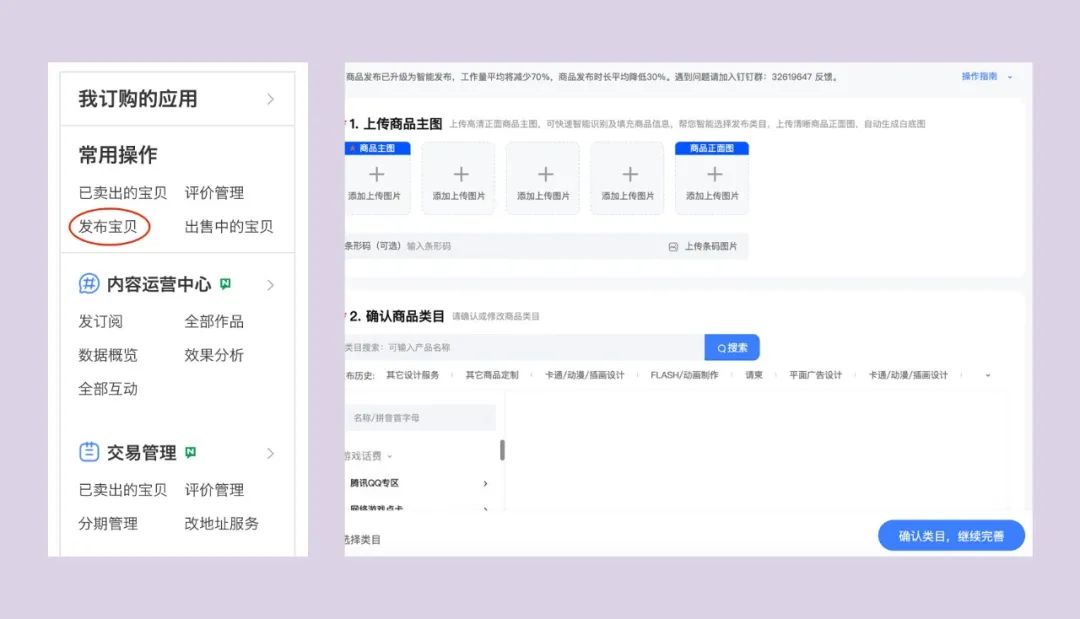Click the green badge next to 内容运营中心

(225, 283)
